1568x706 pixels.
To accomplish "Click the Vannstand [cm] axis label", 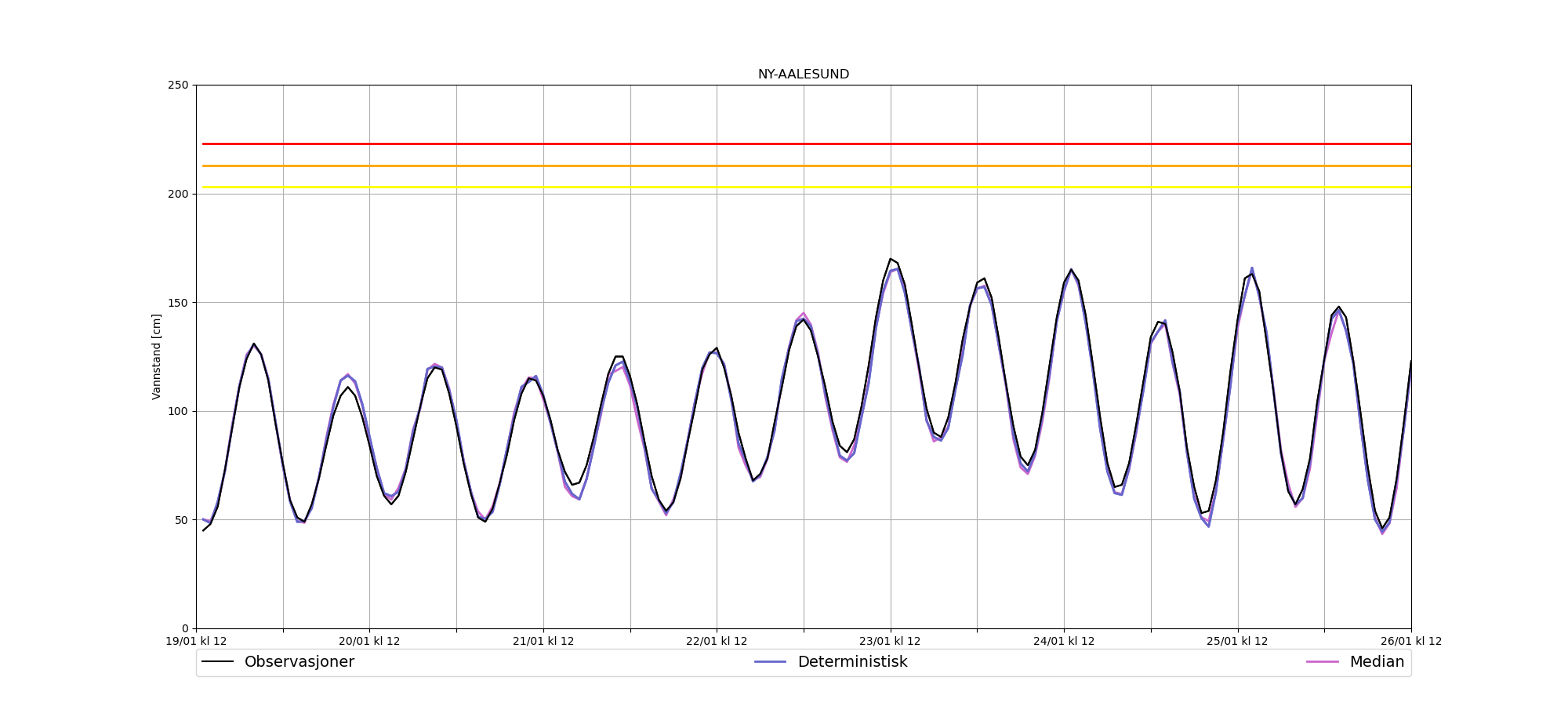I will [x=157, y=357].
